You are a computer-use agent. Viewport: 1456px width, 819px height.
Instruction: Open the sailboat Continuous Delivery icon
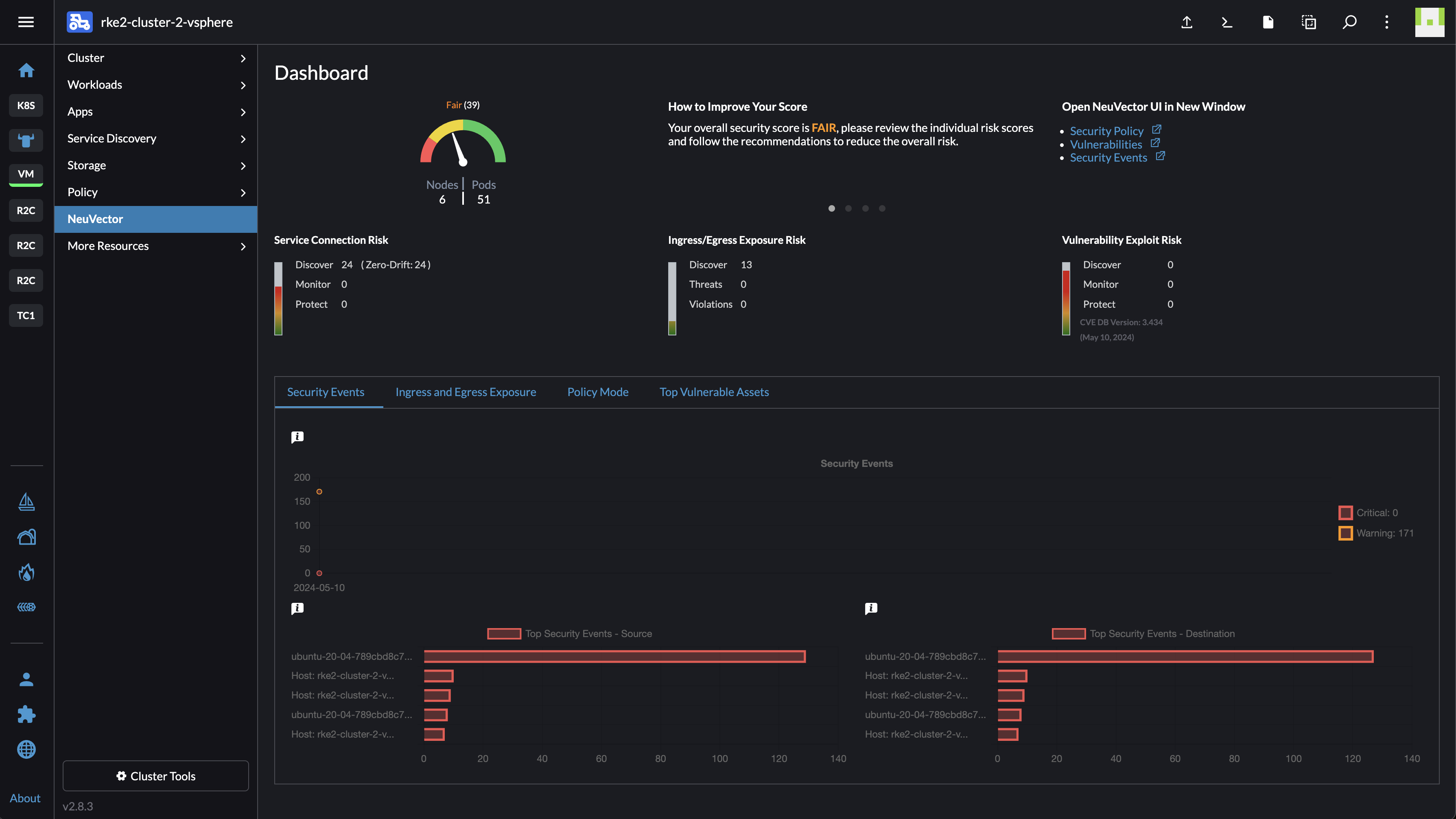[x=26, y=501]
